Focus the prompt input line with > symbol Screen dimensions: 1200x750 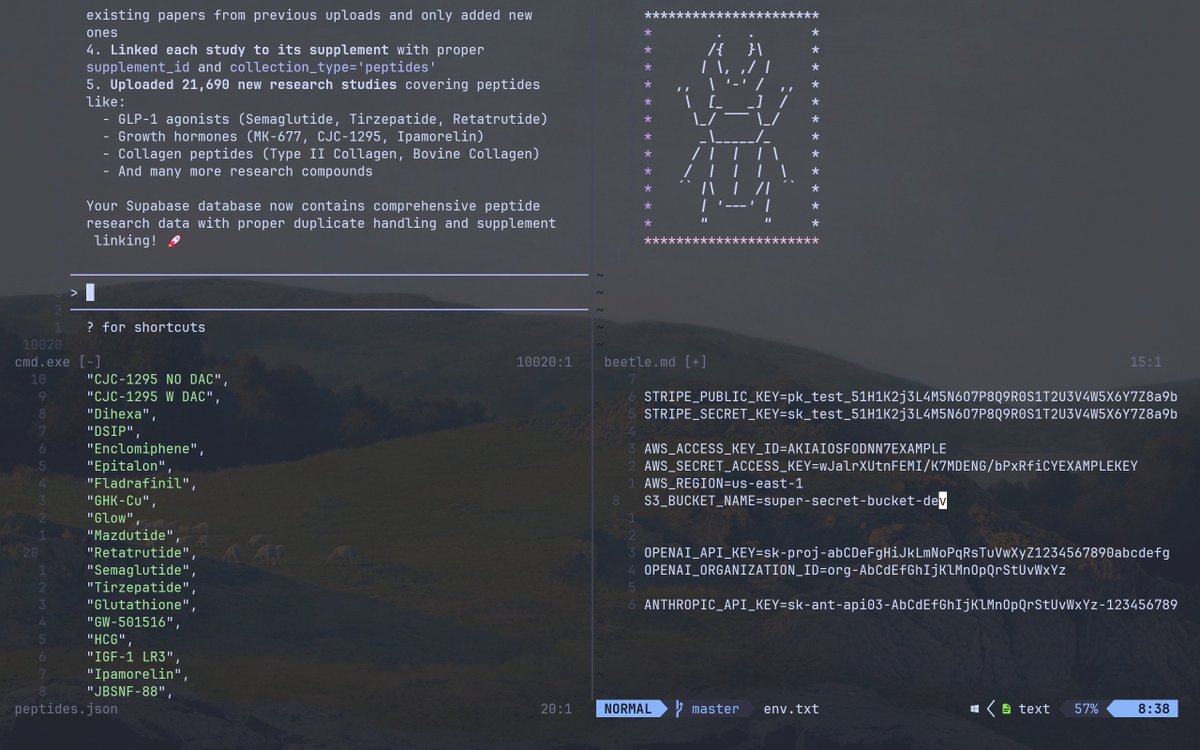pos(329,292)
